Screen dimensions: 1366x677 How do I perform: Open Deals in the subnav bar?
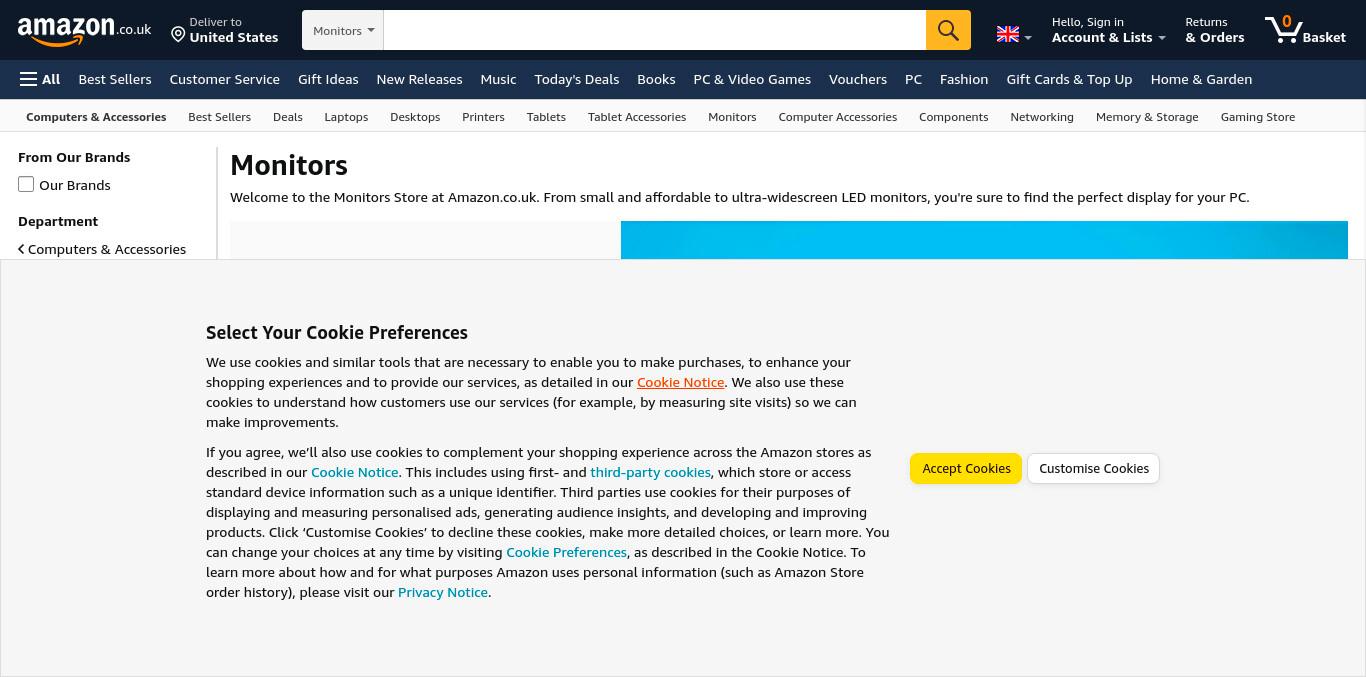click(x=287, y=117)
